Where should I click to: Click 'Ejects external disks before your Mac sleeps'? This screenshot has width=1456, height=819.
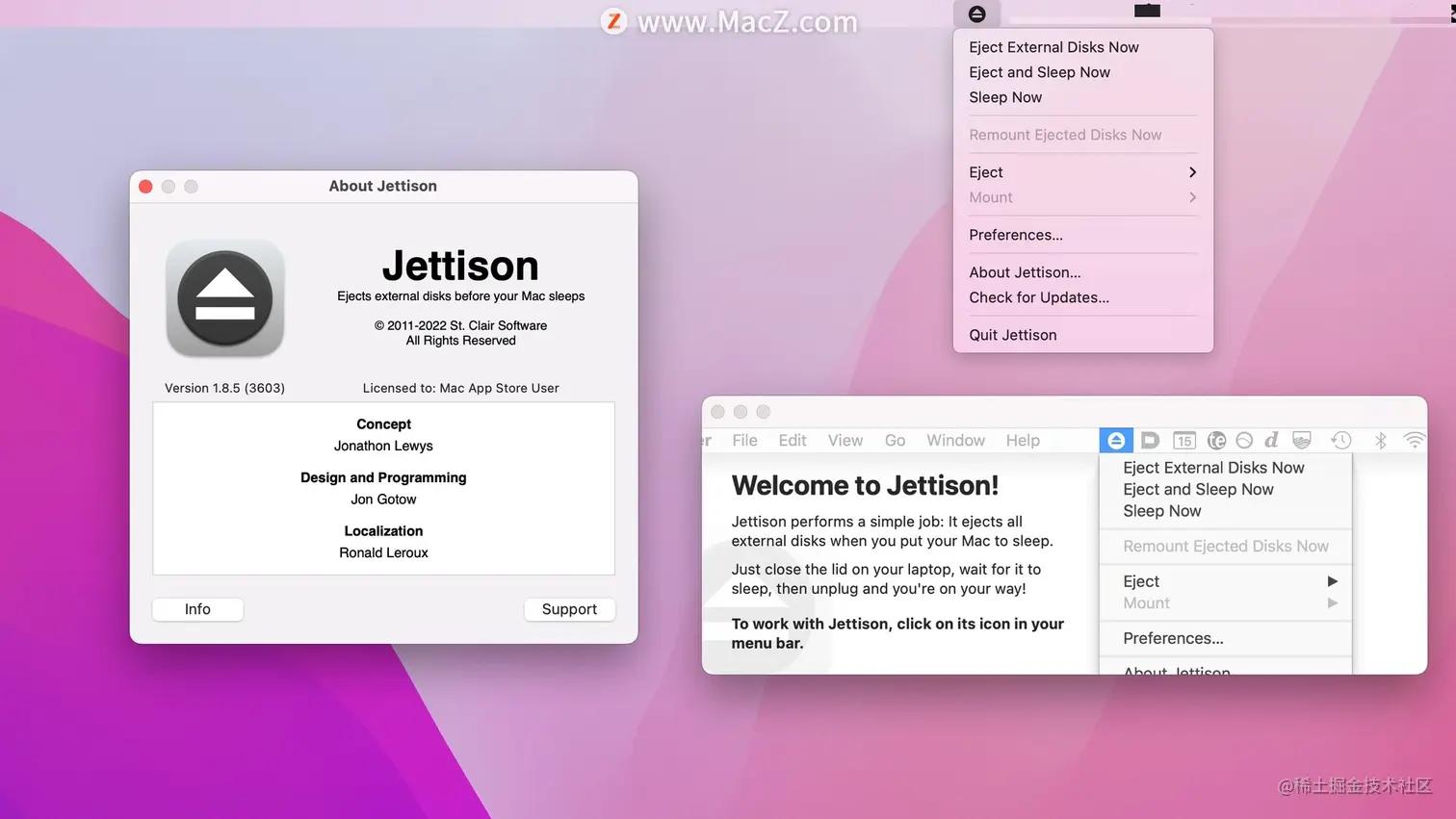tap(460, 296)
